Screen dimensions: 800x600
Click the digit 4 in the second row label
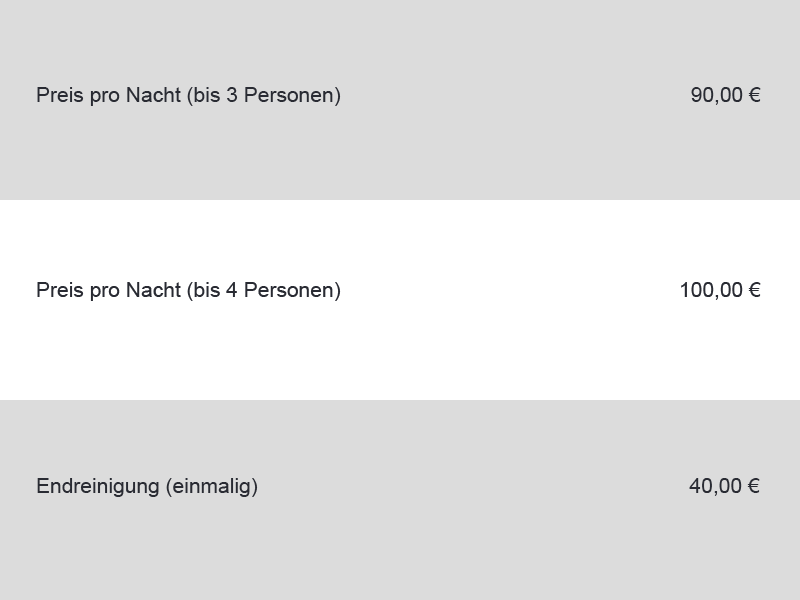[x=232, y=290]
